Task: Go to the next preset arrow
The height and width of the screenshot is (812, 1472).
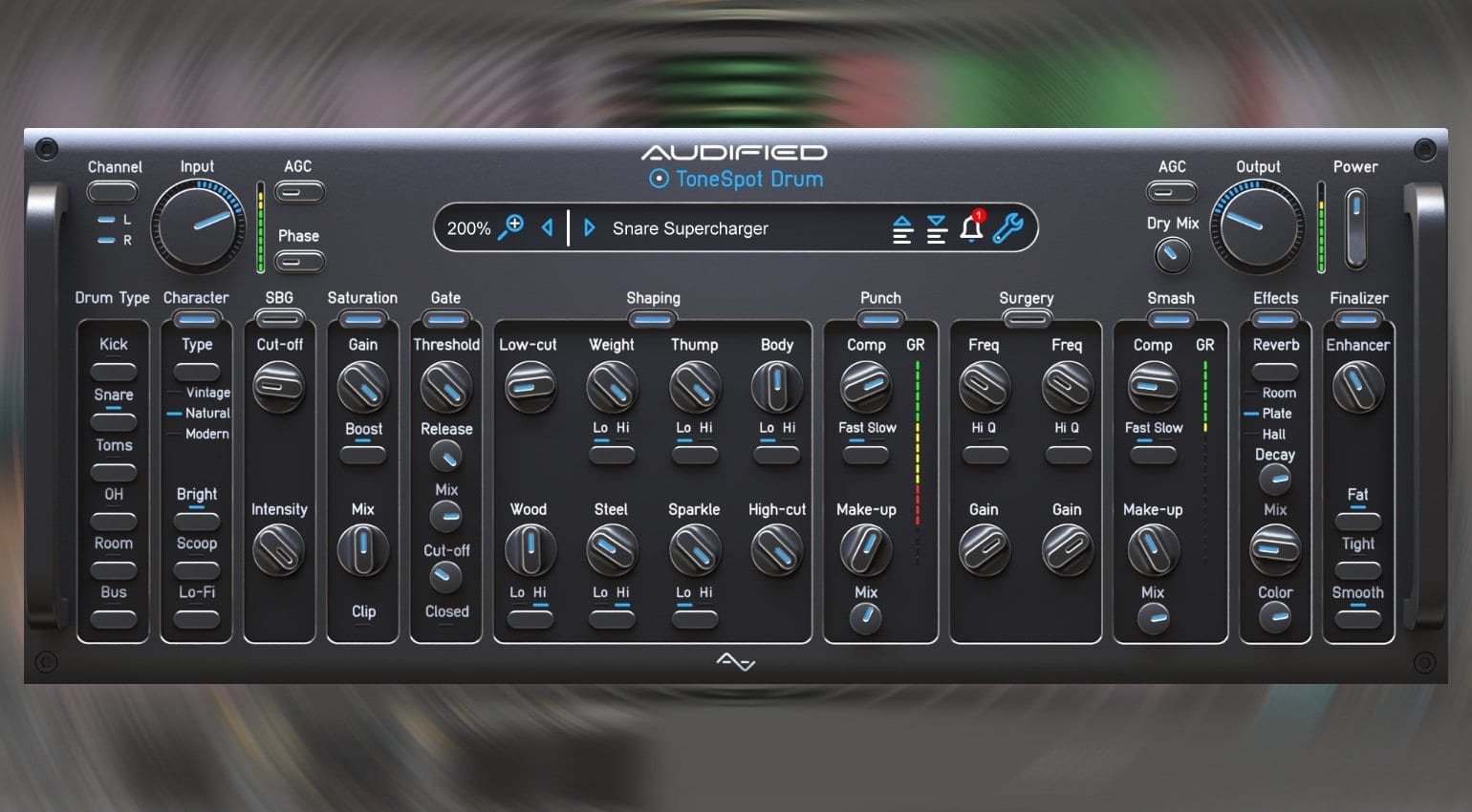Action: pyautogui.click(x=589, y=227)
